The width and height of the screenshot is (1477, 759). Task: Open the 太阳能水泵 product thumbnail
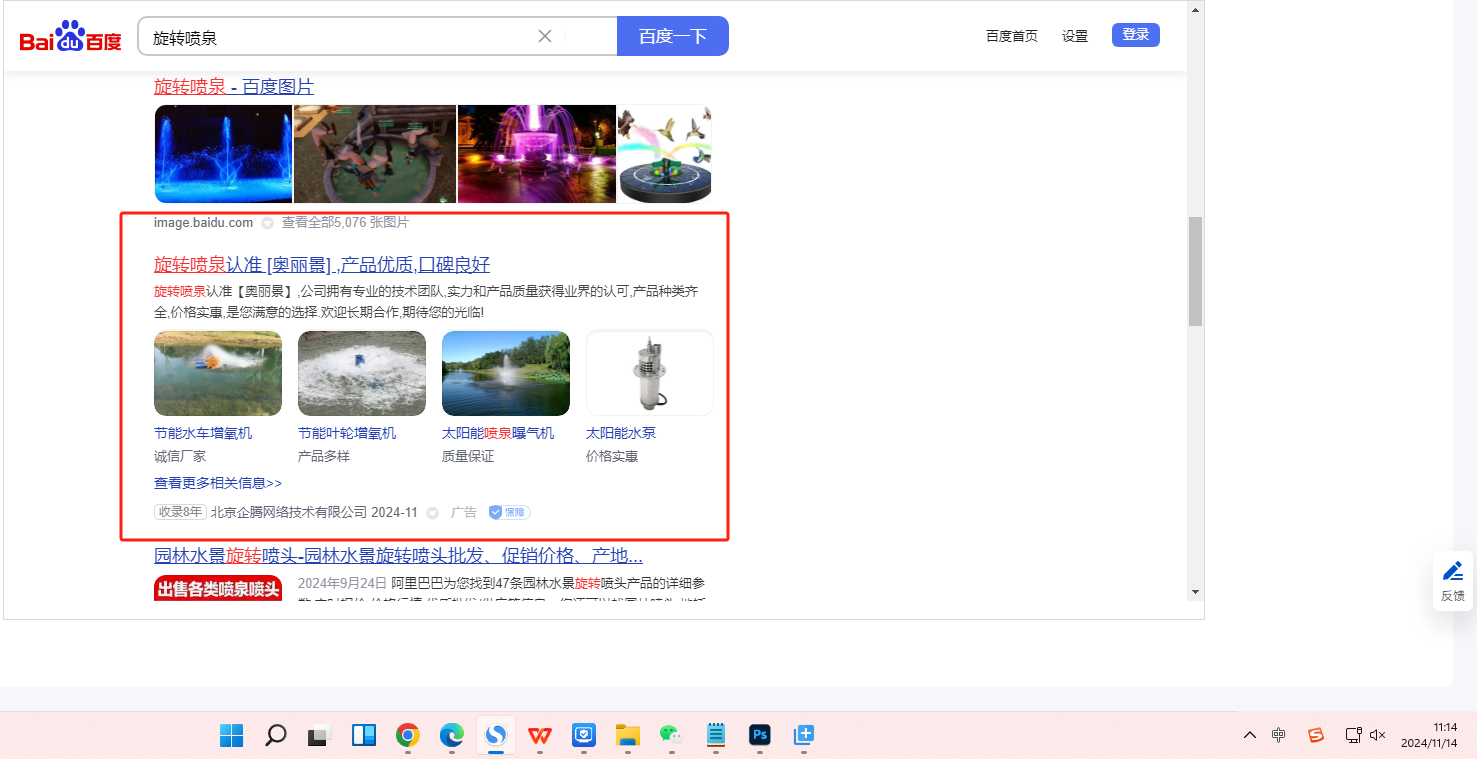[x=649, y=373]
